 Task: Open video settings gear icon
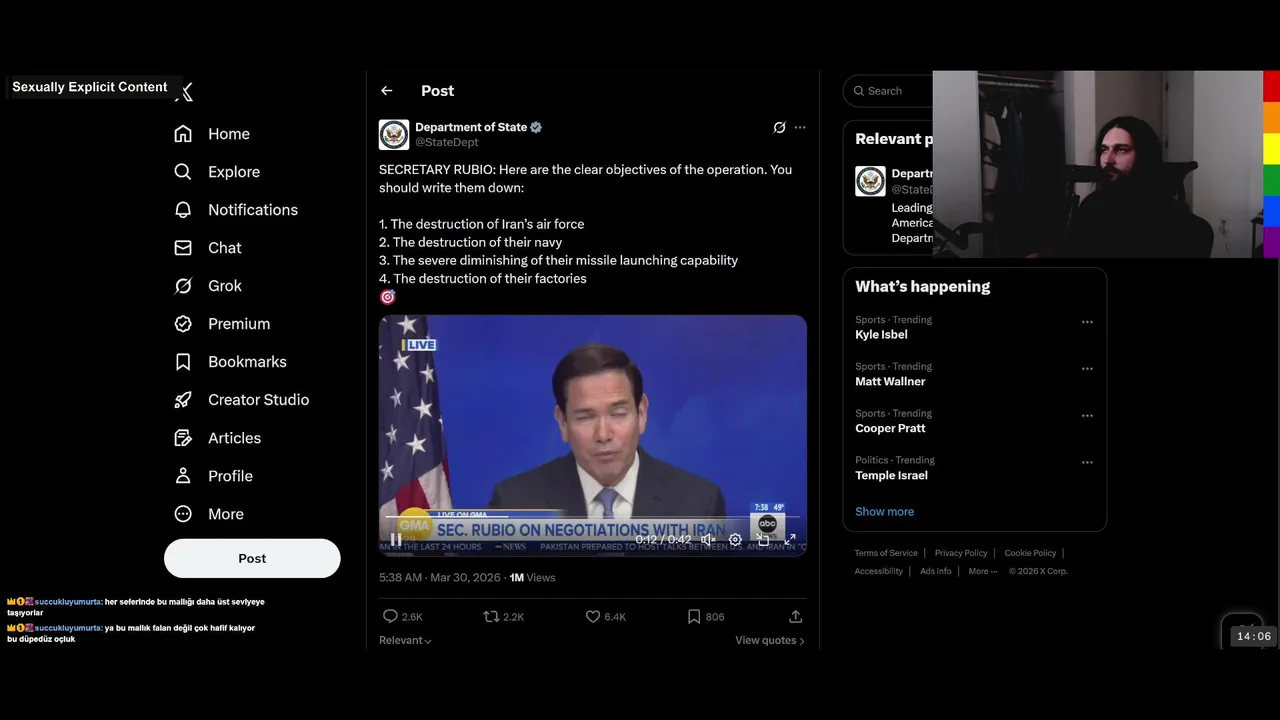pos(735,540)
